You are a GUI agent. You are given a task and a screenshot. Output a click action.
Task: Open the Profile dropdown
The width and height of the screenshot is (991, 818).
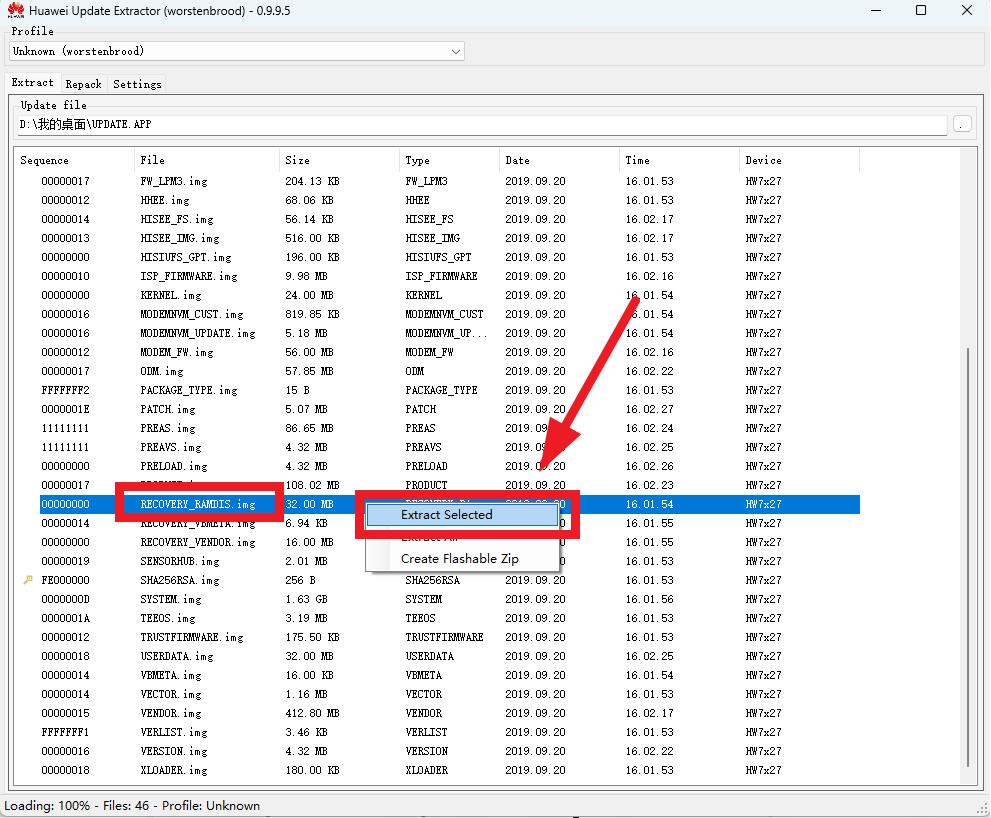click(x=237, y=51)
